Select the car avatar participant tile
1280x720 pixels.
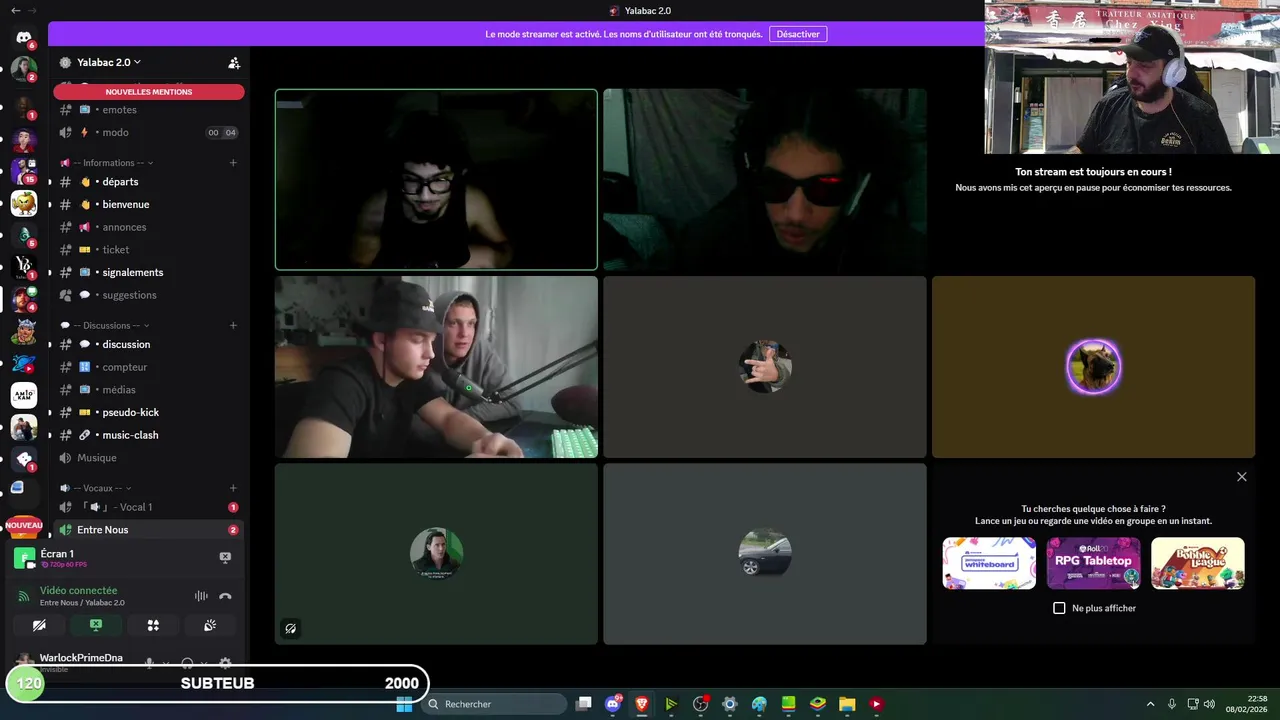tap(765, 554)
